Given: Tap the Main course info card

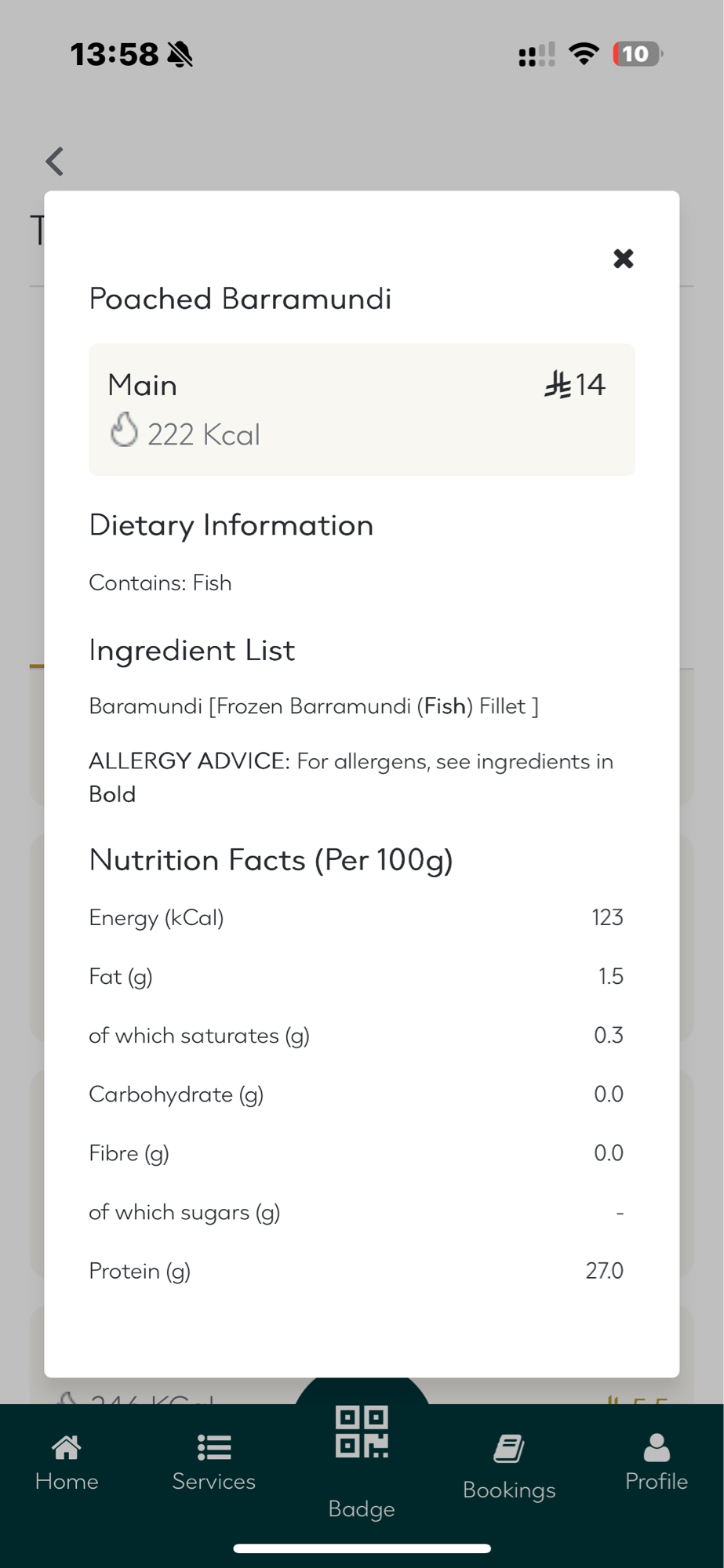Looking at the screenshot, I should tap(362, 409).
